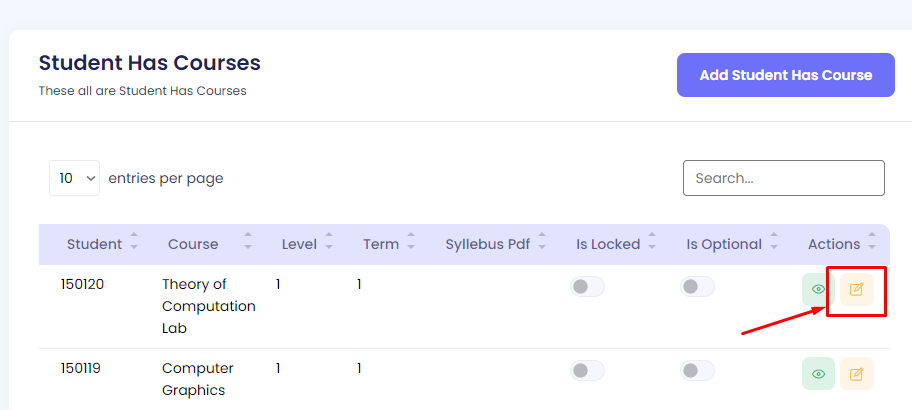The width and height of the screenshot is (912, 410).
Task: Click the Search input field
Action: (783, 178)
